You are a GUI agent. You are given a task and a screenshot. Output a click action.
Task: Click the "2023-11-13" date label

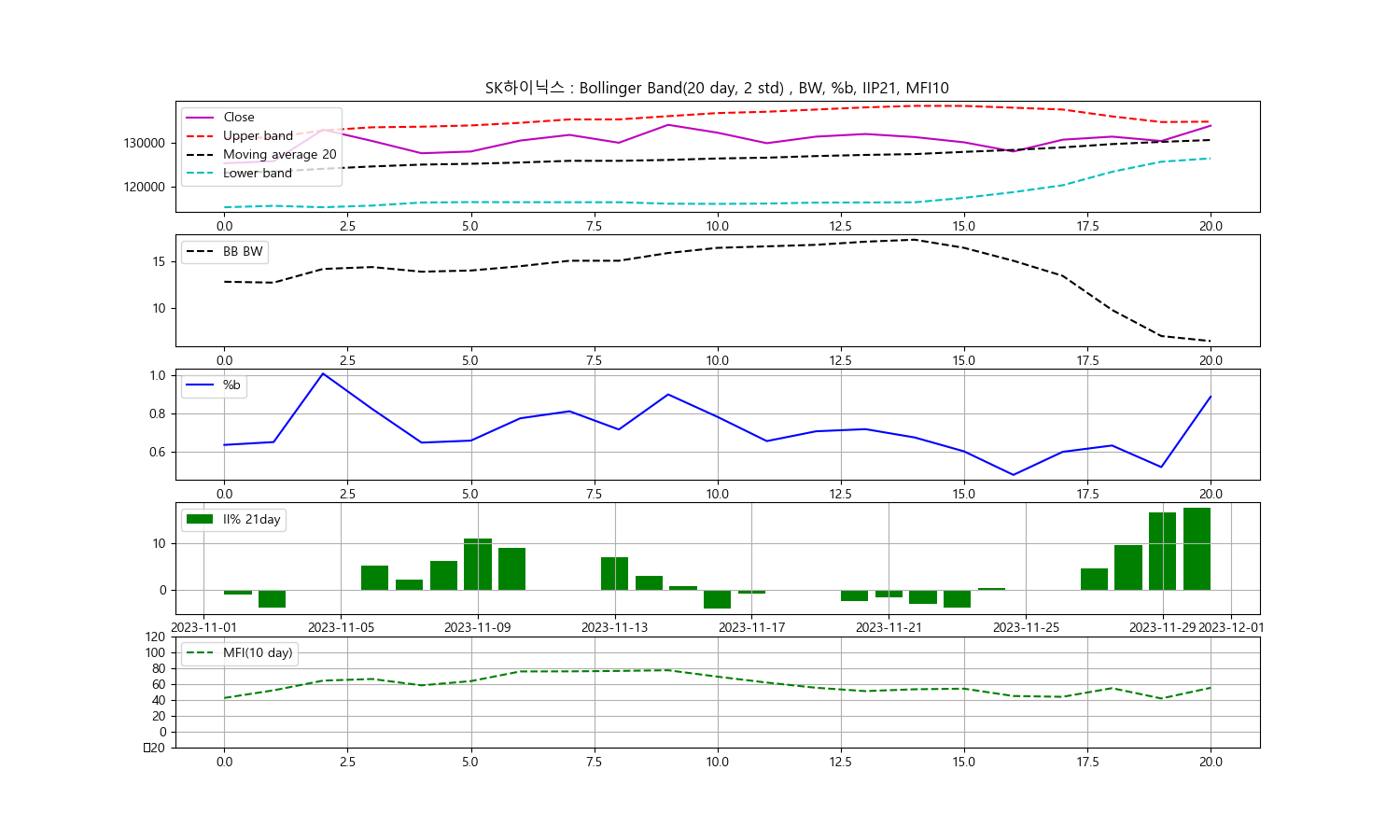pos(614,628)
